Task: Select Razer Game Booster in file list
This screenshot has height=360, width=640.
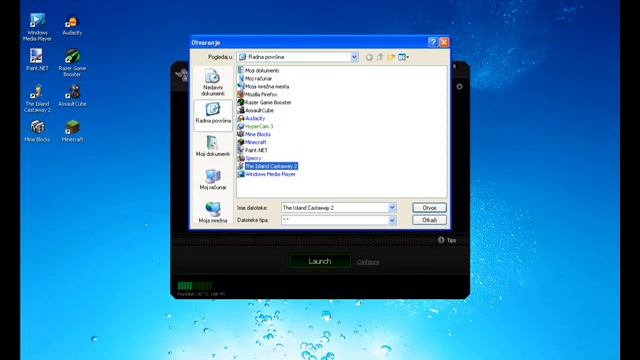Action: (x=264, y=102)
